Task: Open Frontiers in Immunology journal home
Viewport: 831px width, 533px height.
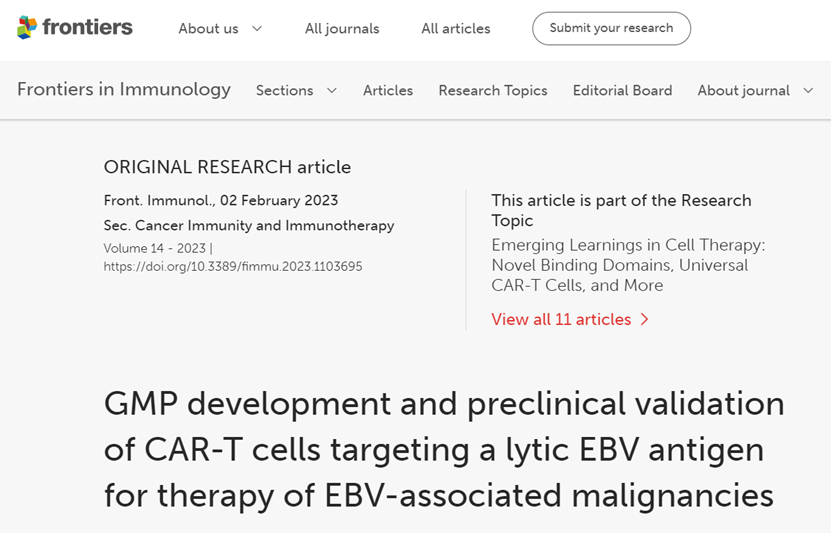Action: pyautogui.click(x=124, y=89)
